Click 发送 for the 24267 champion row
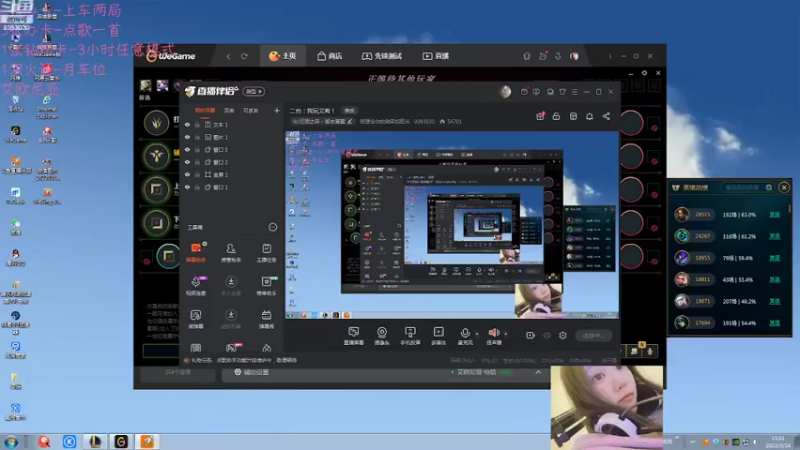The height and width of the screenshot is (450, 800). (x=774, y=236)
